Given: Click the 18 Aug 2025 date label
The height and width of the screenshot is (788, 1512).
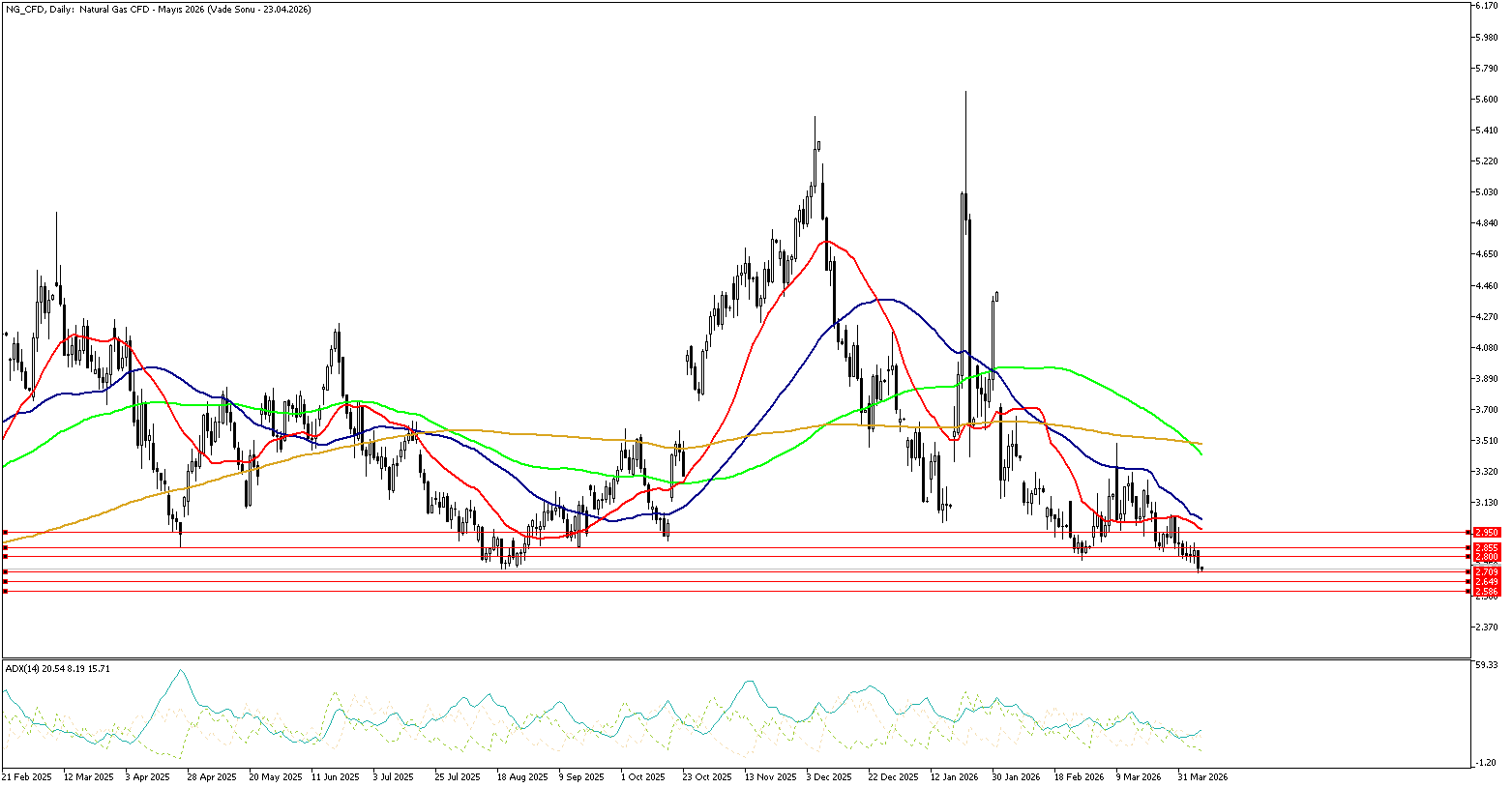Looking at the screenshot, I should click(520, 776).
